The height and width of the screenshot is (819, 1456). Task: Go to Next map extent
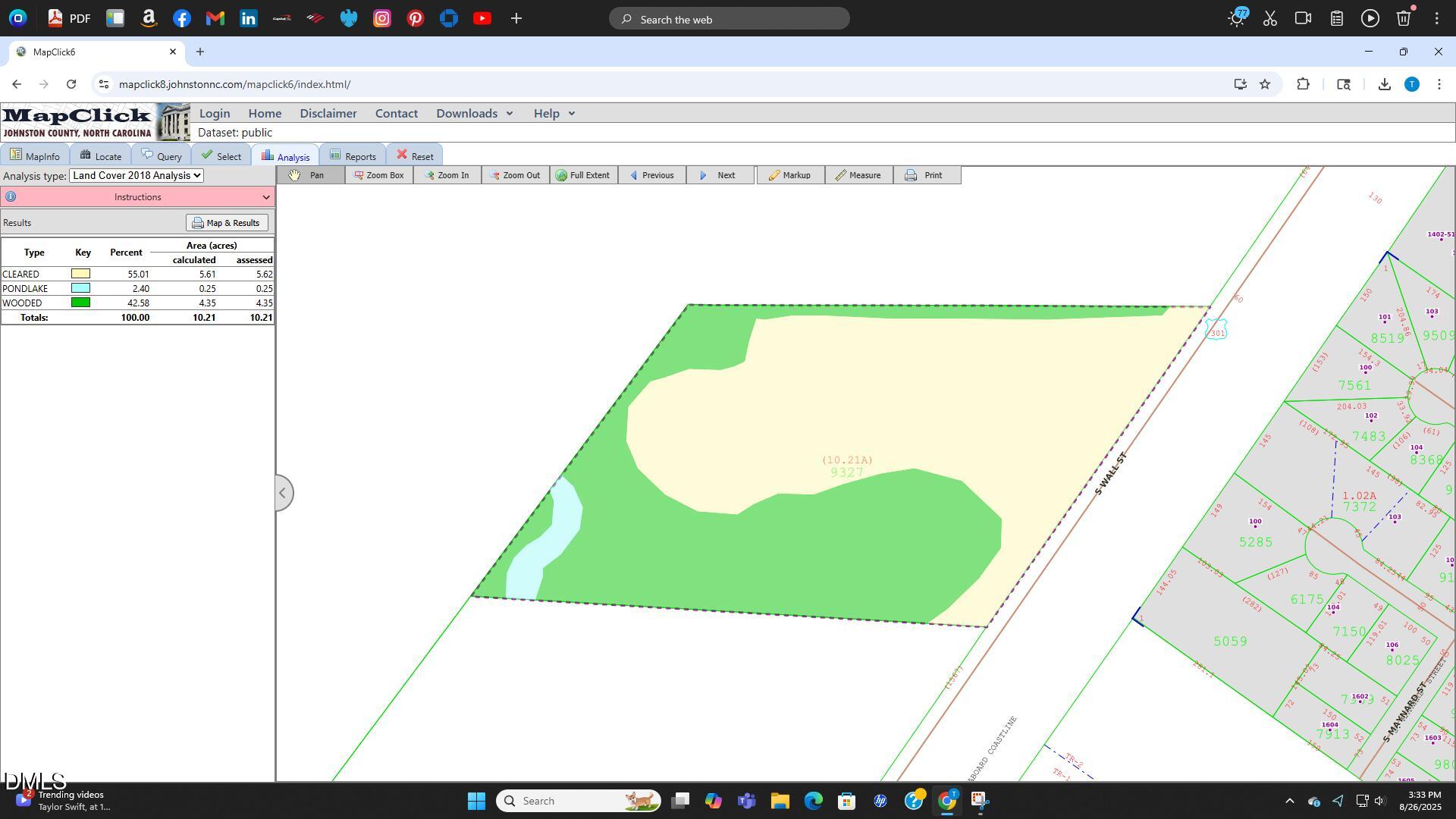coord(719,175)
